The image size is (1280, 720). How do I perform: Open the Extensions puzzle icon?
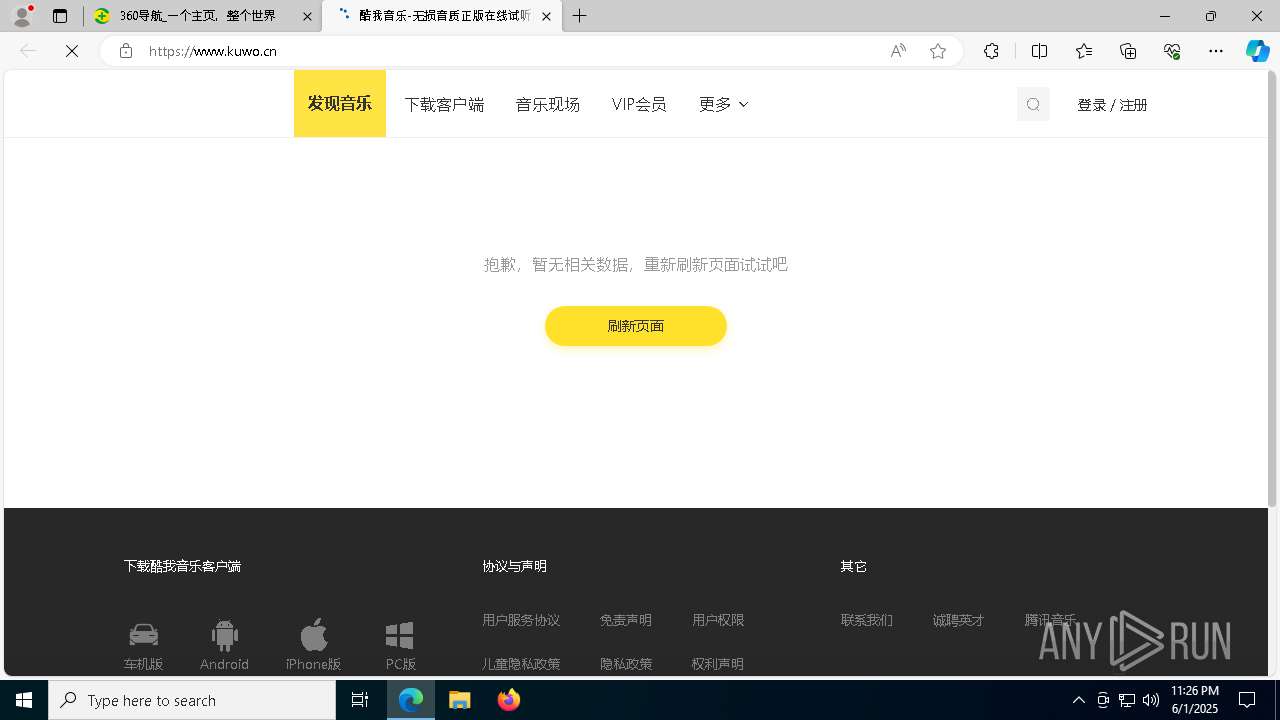[991, 51]
